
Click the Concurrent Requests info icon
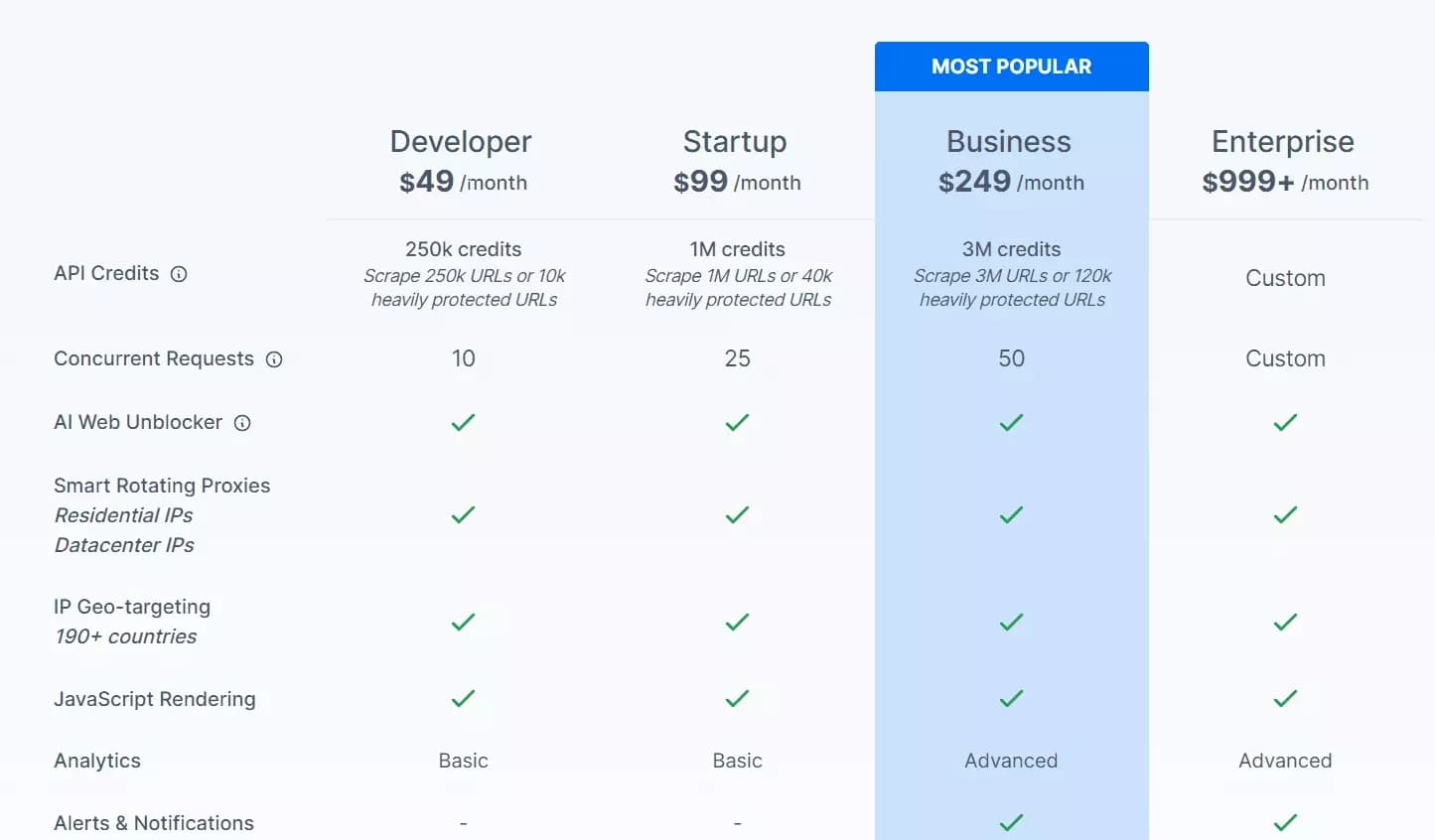(275, 360)
